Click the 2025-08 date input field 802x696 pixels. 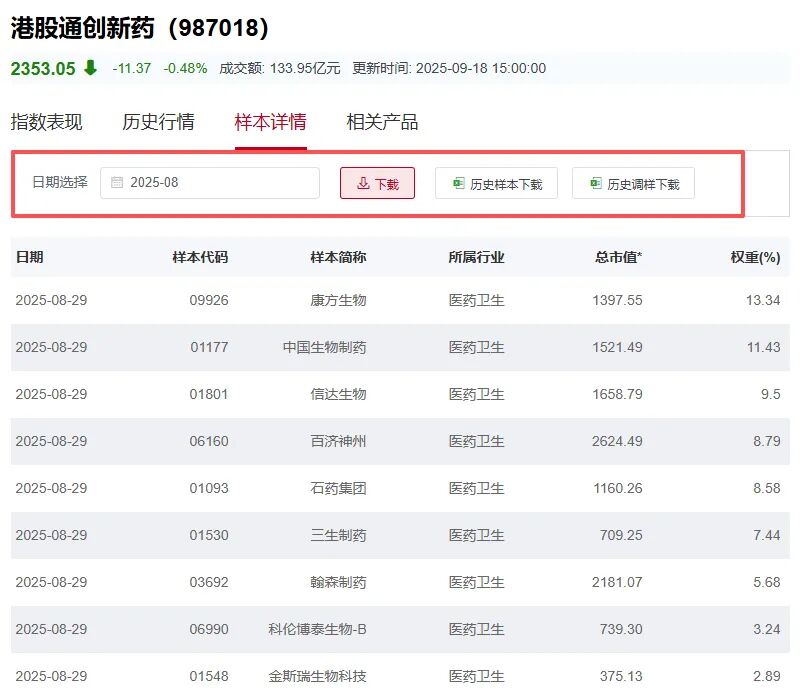pyautogui.click(x=210, y=183)
